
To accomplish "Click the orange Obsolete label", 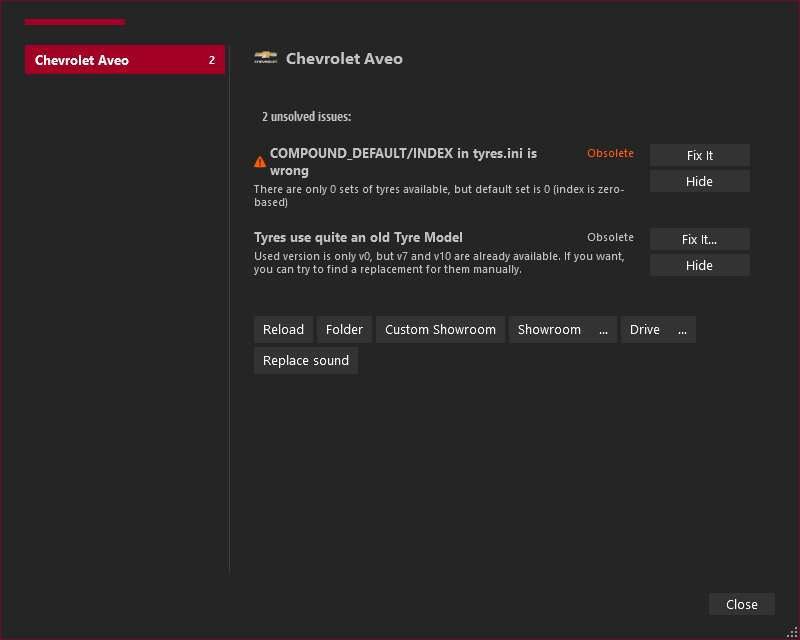I will tap(610, 153).
